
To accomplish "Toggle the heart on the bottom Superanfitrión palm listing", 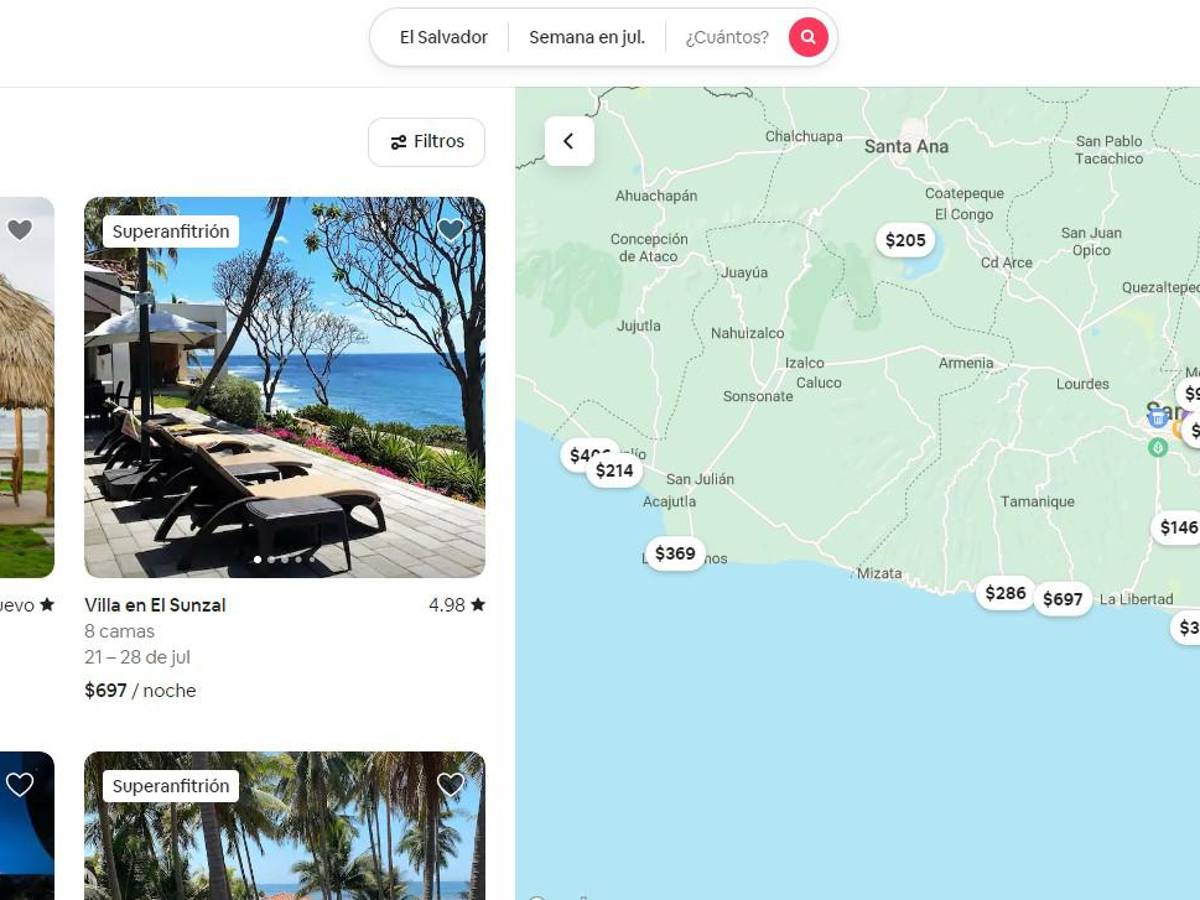I will [x=451, y=785].
